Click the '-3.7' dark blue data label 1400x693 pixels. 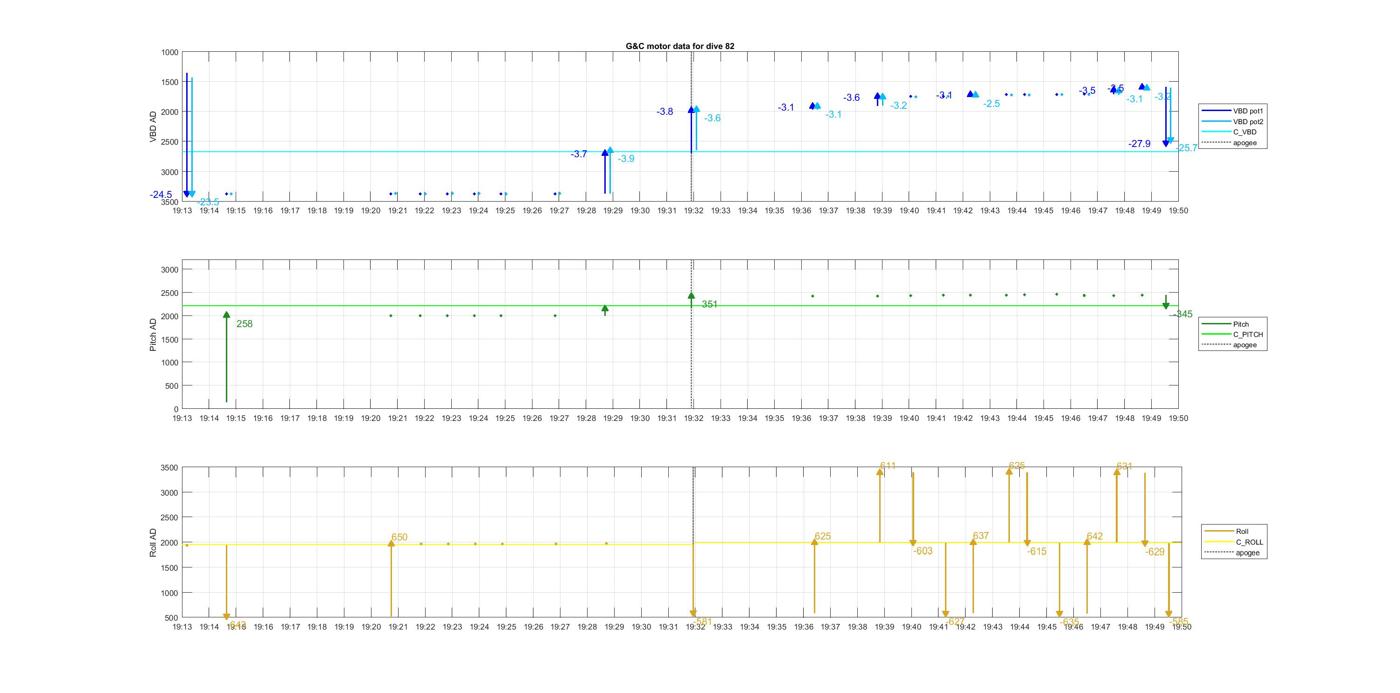pos(579,154)
